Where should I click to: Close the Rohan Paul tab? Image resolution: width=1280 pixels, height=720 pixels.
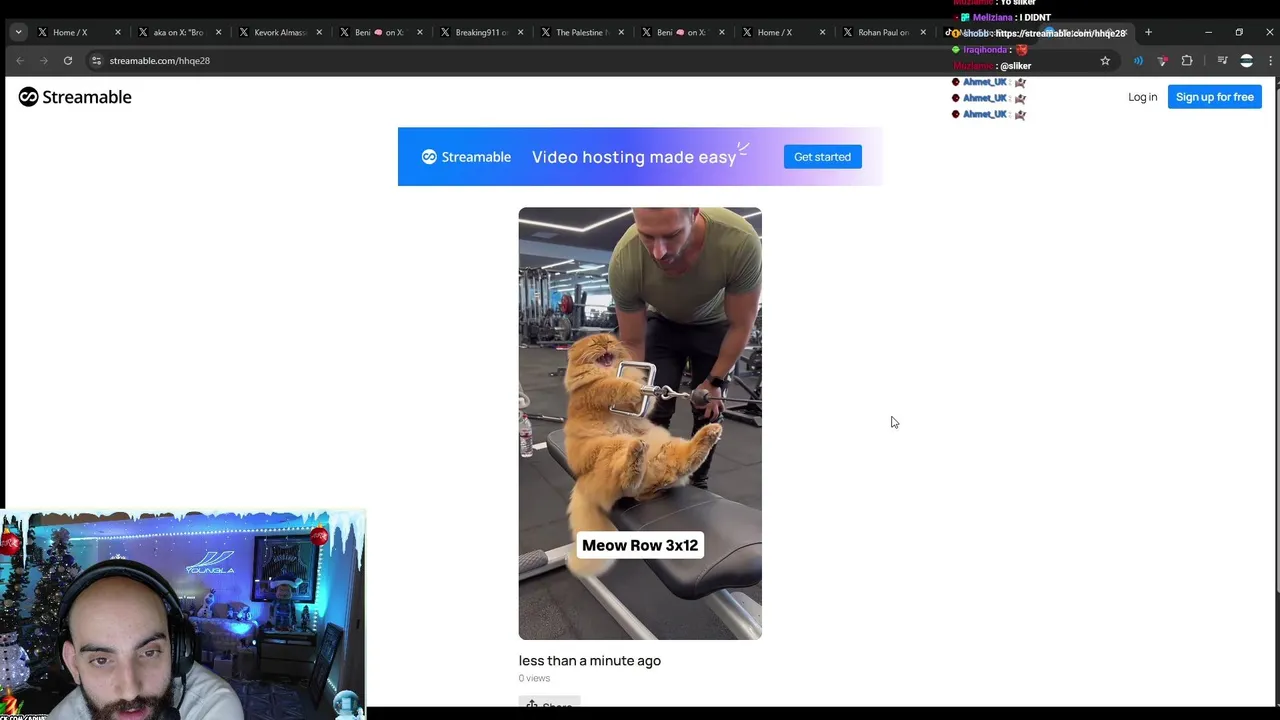click(x=923, y=32)
